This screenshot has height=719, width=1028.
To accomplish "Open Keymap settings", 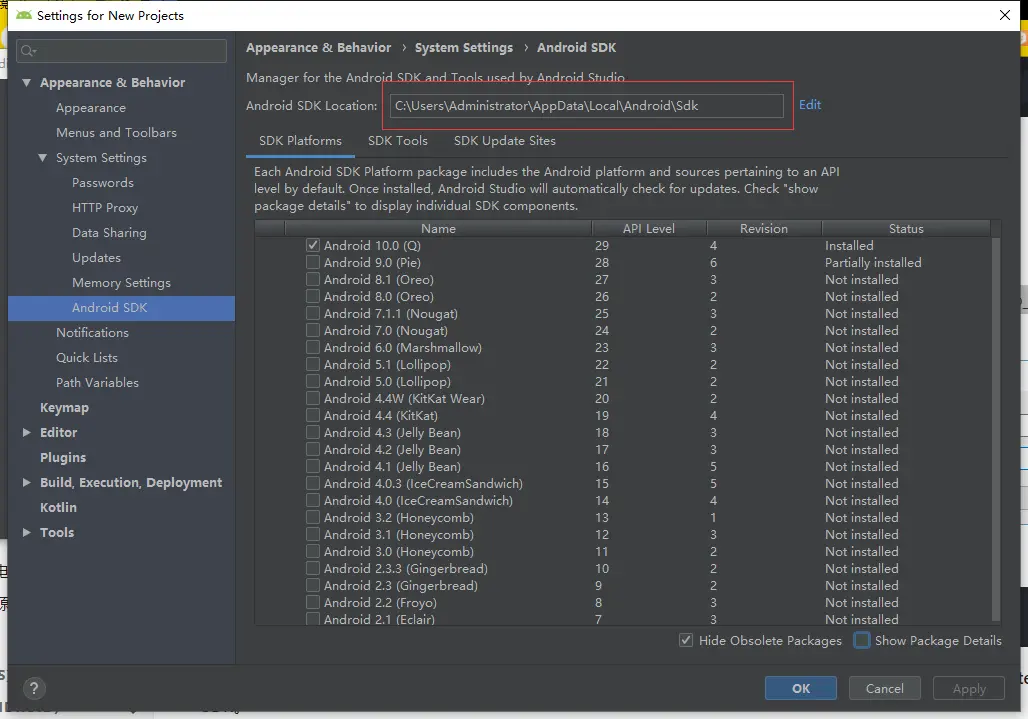I will (x=64, y=408).
